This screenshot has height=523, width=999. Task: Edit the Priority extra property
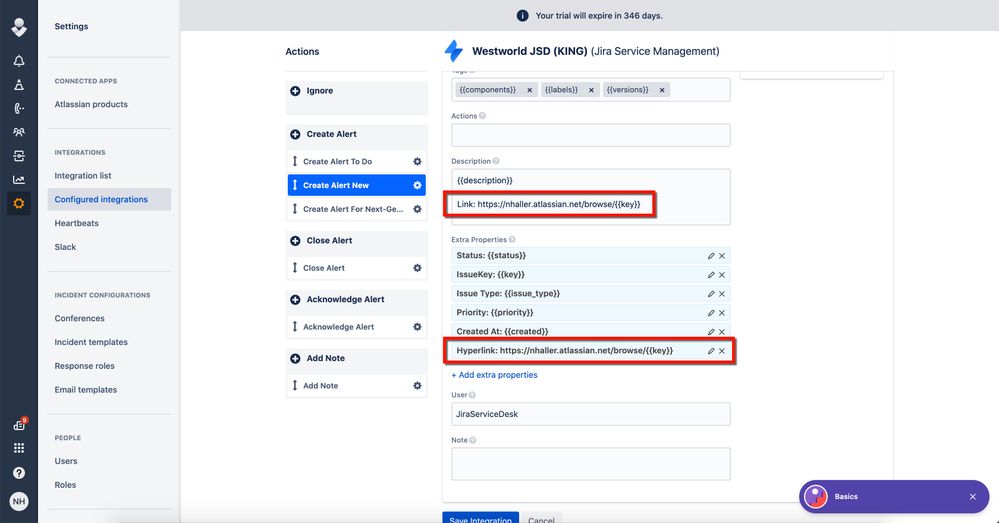click(x=711, y=313)
